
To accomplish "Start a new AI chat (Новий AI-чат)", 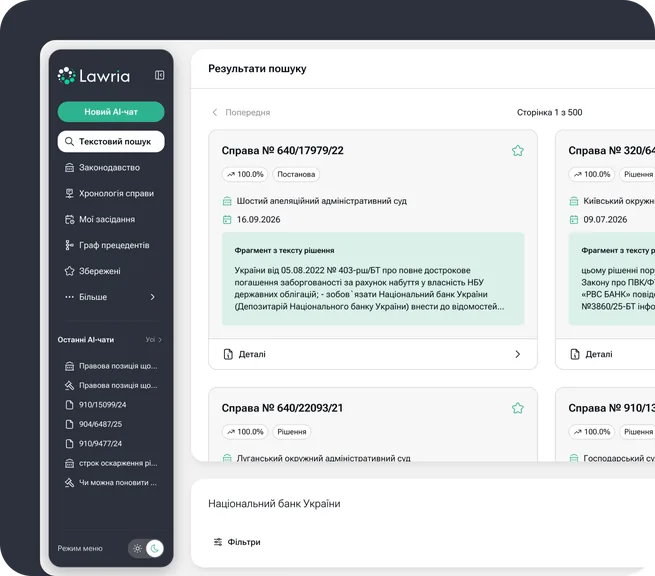I will click(111, 112).
